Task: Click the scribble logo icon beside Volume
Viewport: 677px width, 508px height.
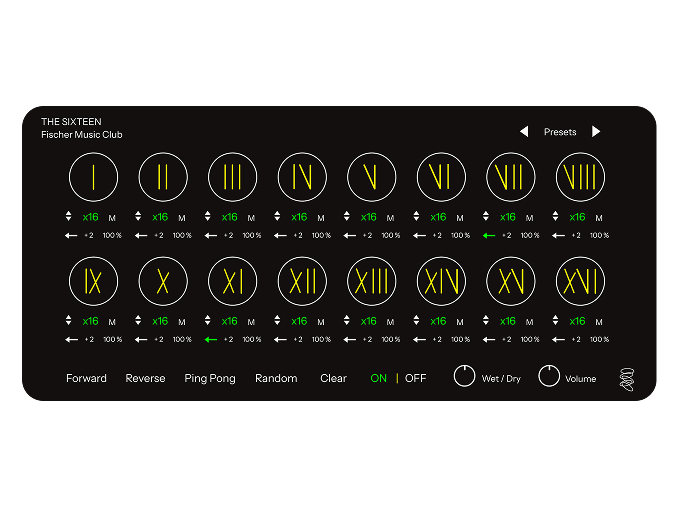Action: click(627, 379)
